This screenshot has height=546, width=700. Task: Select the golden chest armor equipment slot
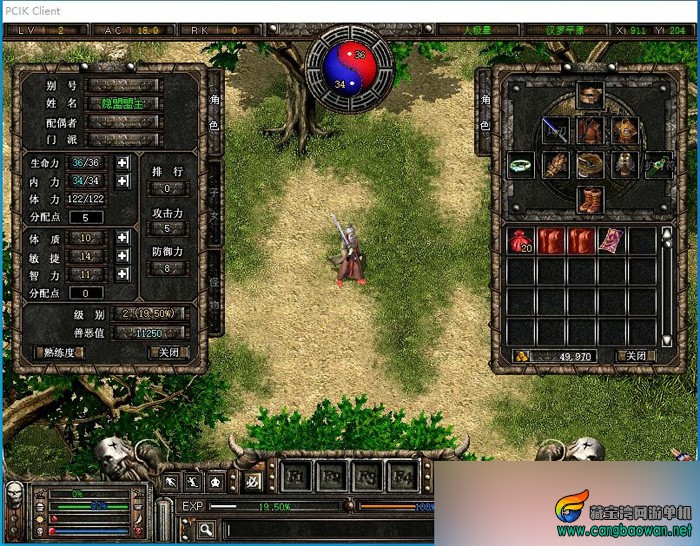coord(624,130)
